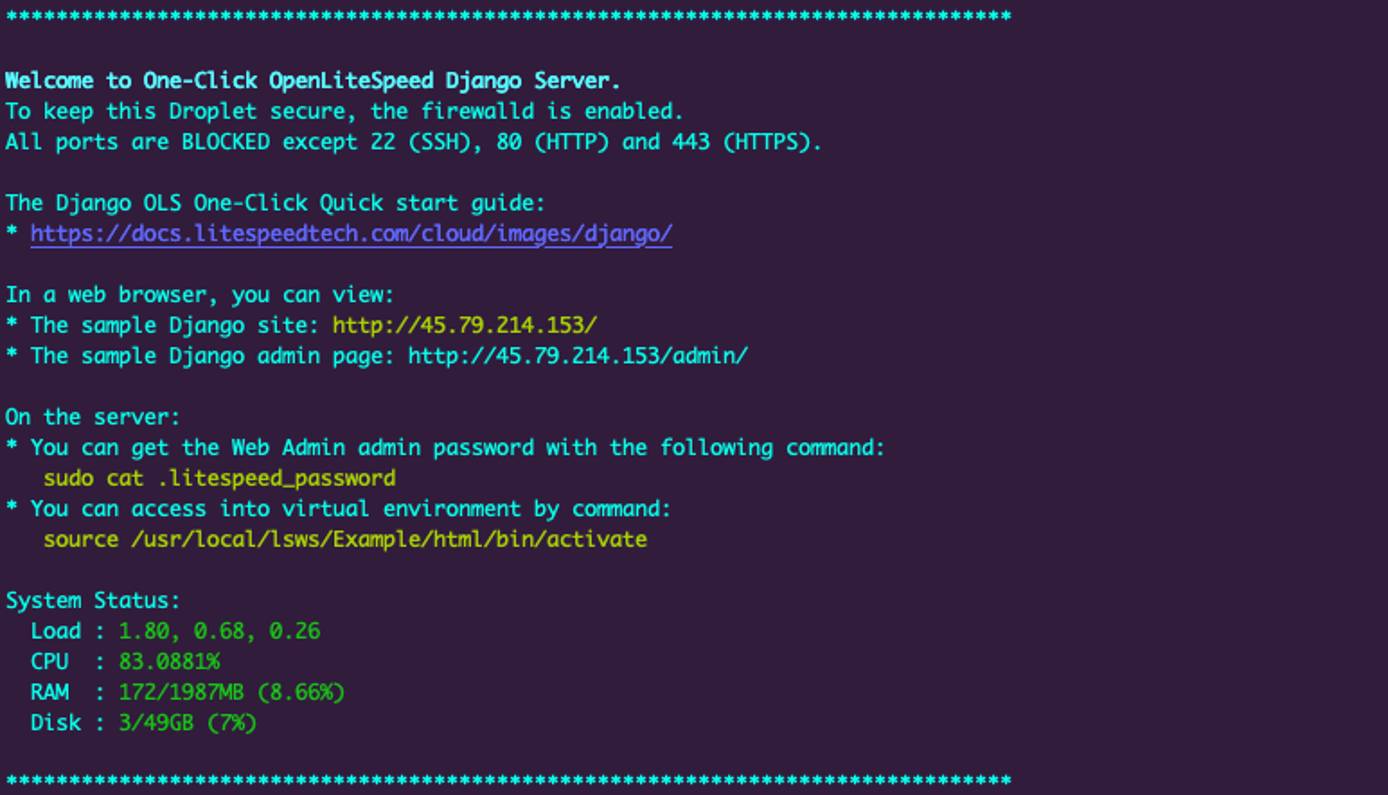Click the top asterisk divider line
Screen dimensions: 1388x795
click(x=508, y=17)
